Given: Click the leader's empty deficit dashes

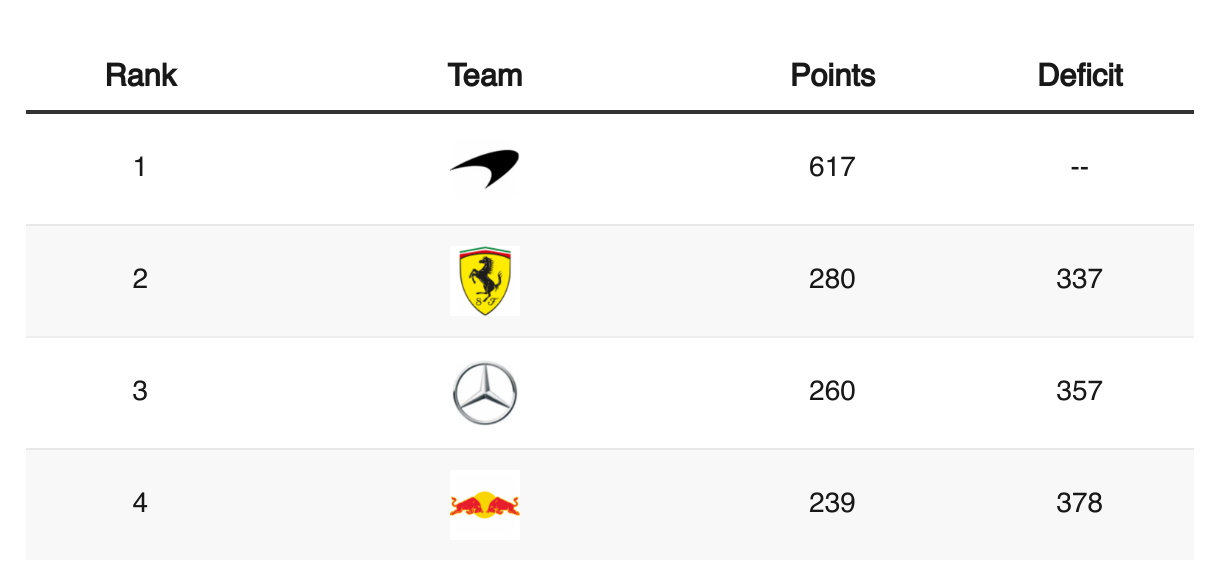Looking at the screenshot, I should click(x=1079, y=167).
